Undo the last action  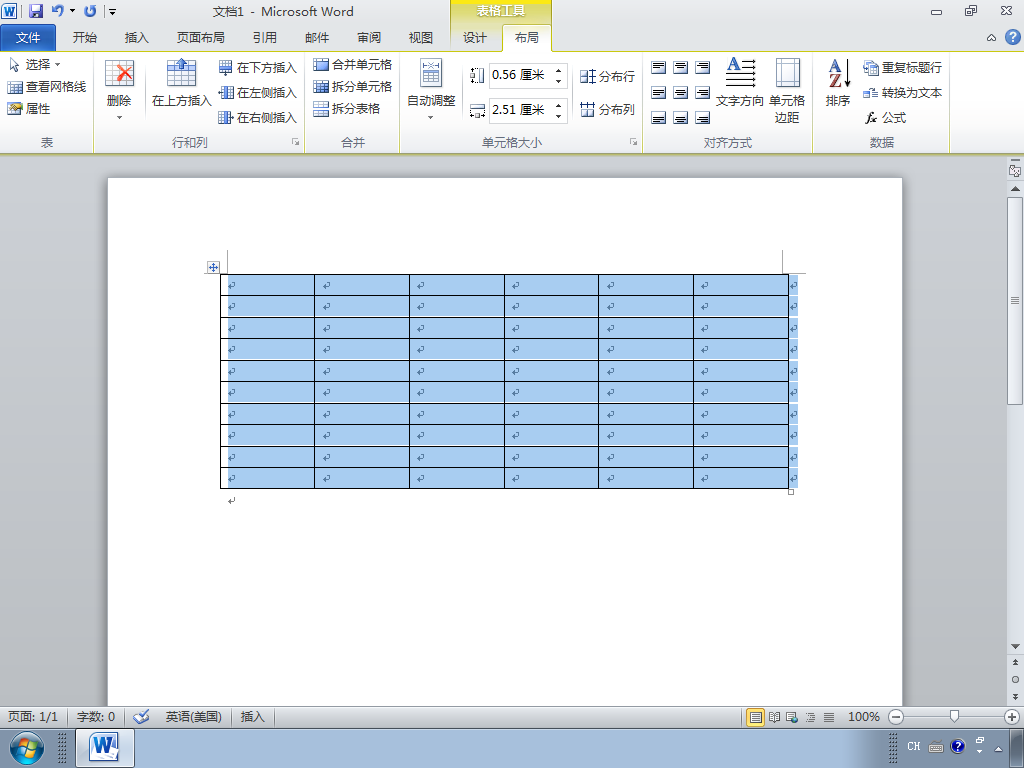pos(57,11)
